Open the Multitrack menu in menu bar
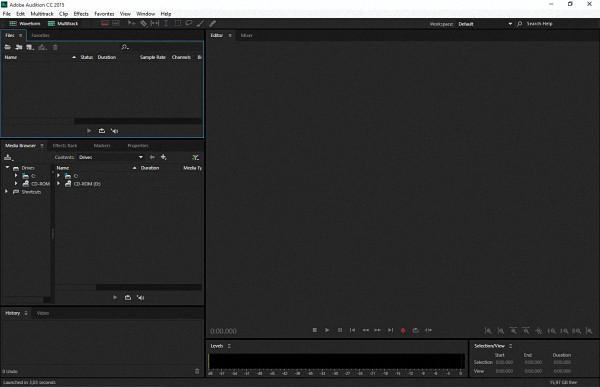The image size is (600, 387). [x=42, y=14]
